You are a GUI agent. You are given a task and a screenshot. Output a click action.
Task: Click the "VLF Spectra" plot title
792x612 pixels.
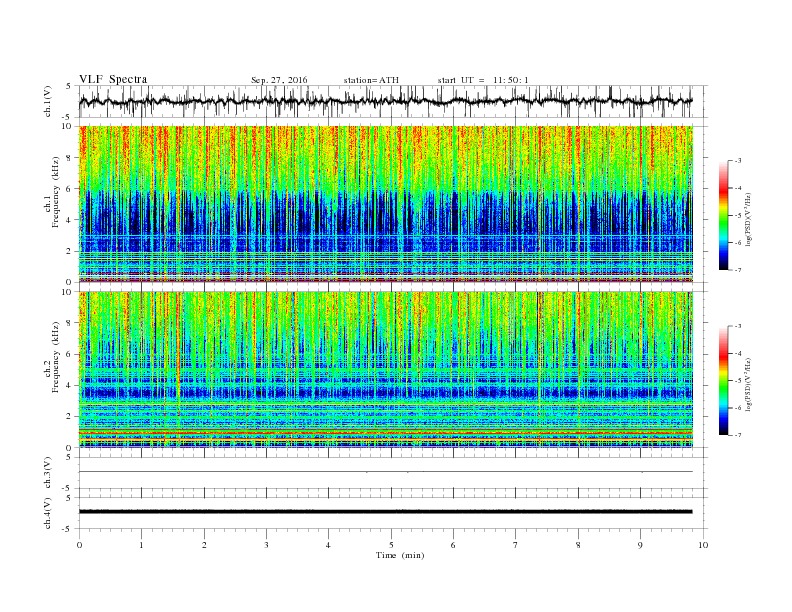tap(113, 79)
